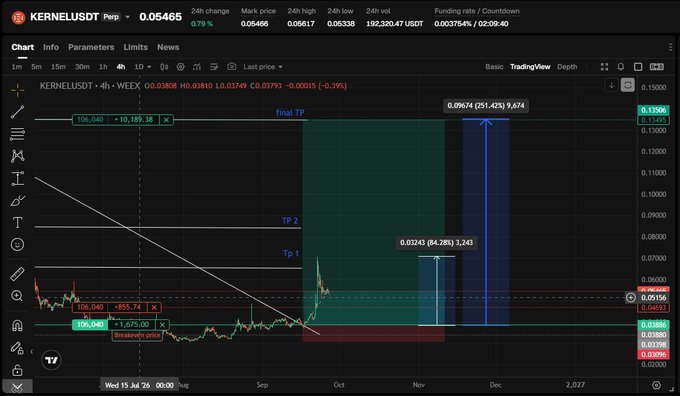The height and width of the screenshot is (396, 680).
Task: Toggle the order panel layout icon
Action: pos(657,66)
